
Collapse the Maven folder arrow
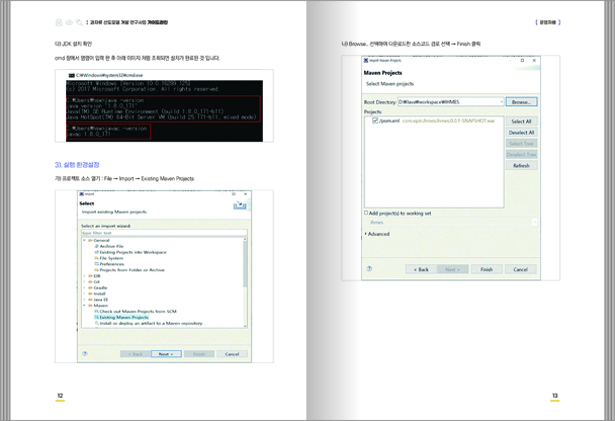[84, 305]
